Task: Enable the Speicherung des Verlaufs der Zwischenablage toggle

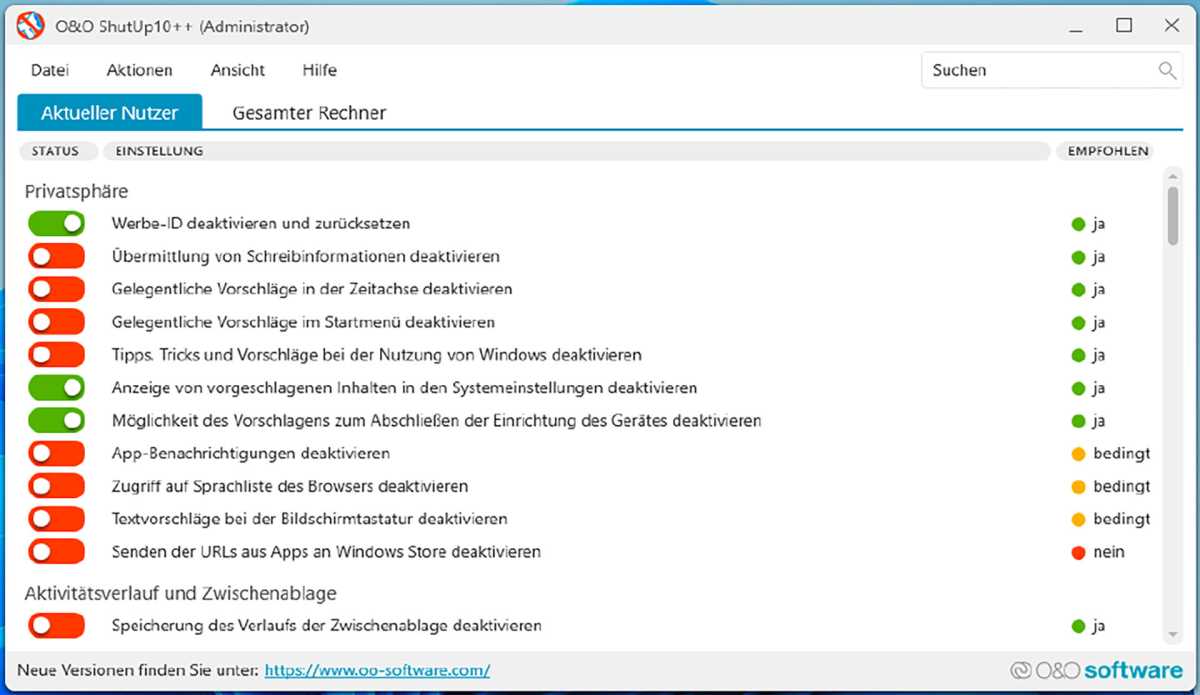Action: tap(56, 625)
